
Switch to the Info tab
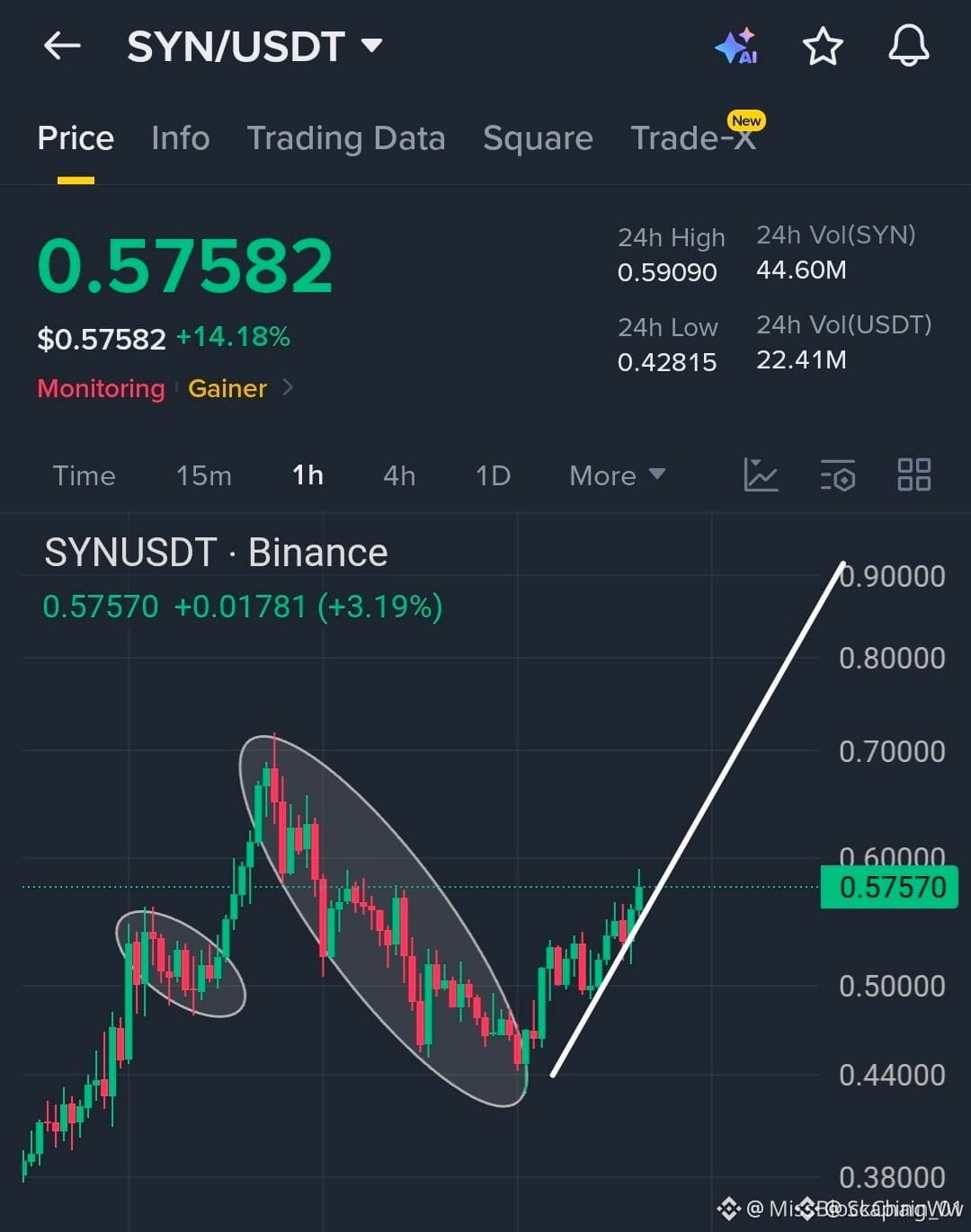pyautogui.click(x=180, y=138)
